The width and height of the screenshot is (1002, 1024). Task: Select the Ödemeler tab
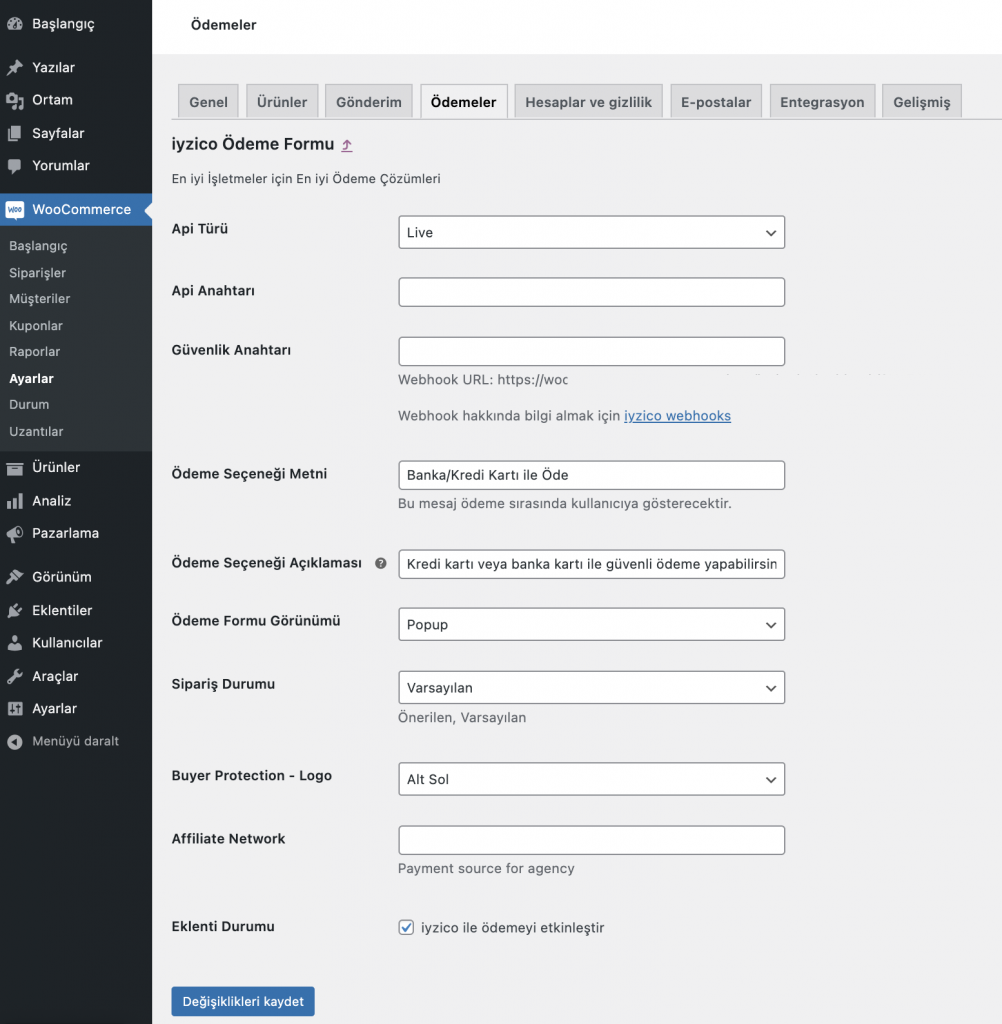464,102
